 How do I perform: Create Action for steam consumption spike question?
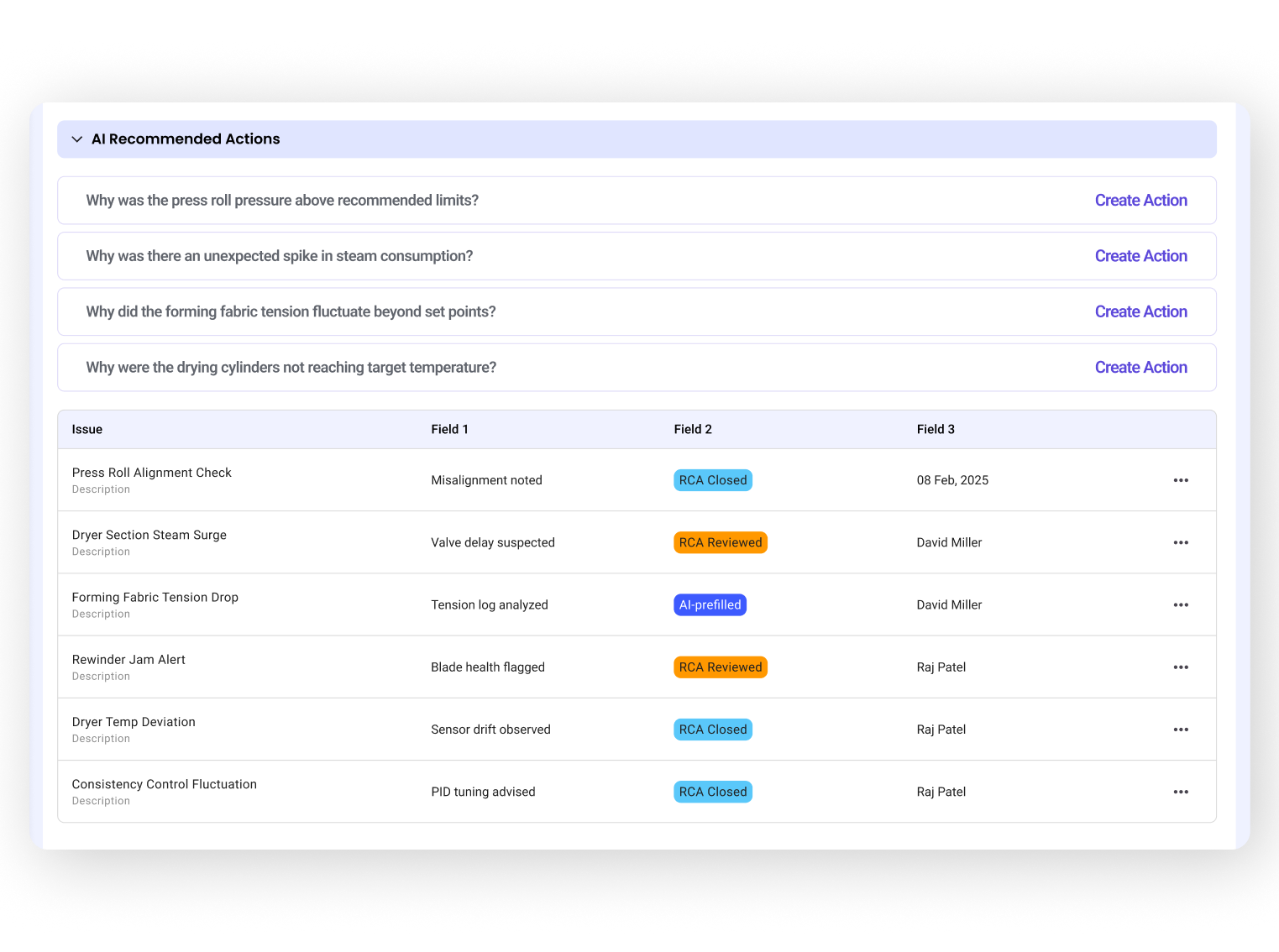(x=1140, y=256)
